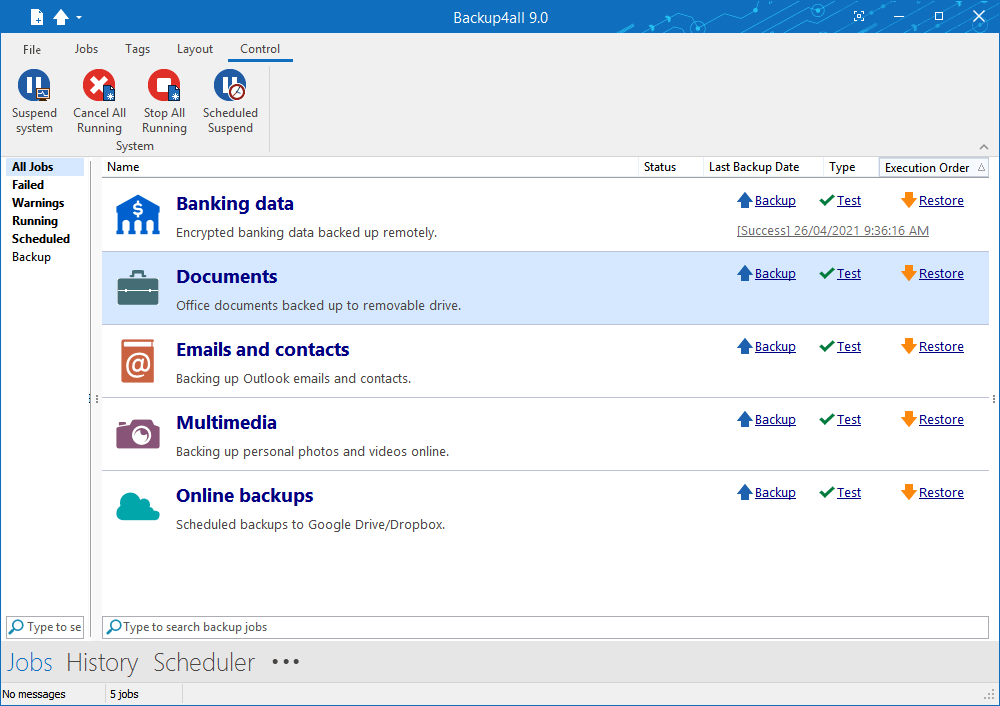Viewport: 1000px width, 706px height.
Task: Click the Suspend system icon
Action: 34,87
